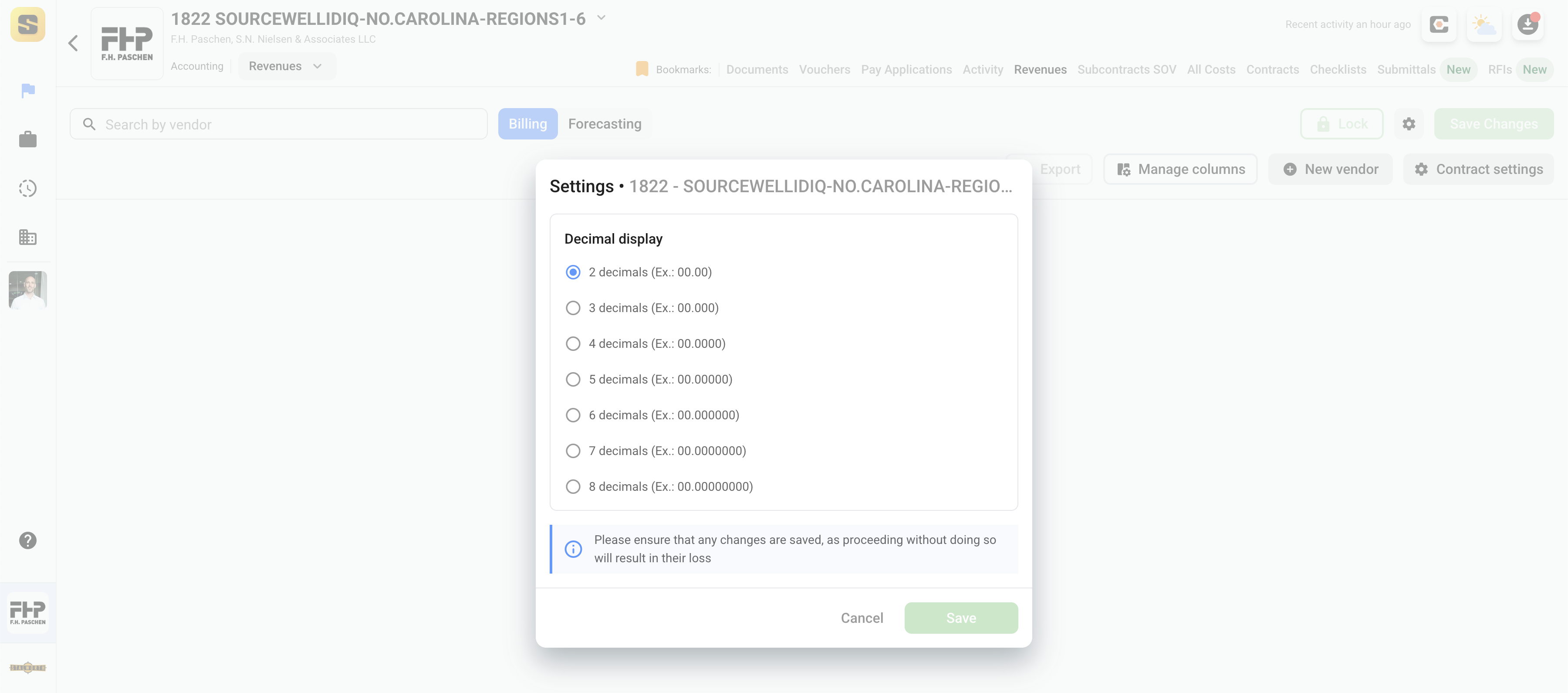Open Documents bookmark

pyautogui.click(x=757, y=69)
